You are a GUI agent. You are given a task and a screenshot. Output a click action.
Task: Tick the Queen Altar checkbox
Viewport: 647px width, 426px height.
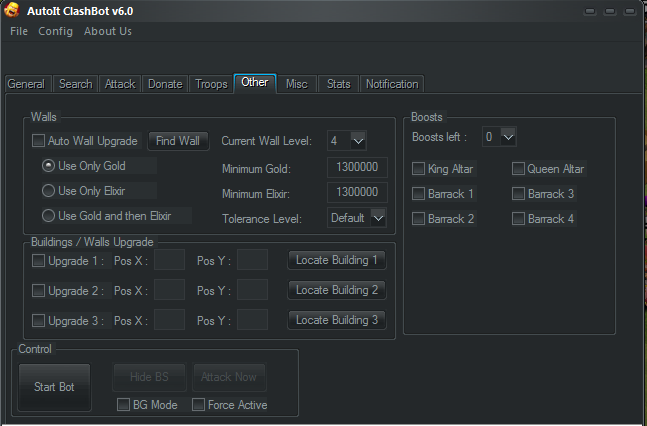pos(518,168)
